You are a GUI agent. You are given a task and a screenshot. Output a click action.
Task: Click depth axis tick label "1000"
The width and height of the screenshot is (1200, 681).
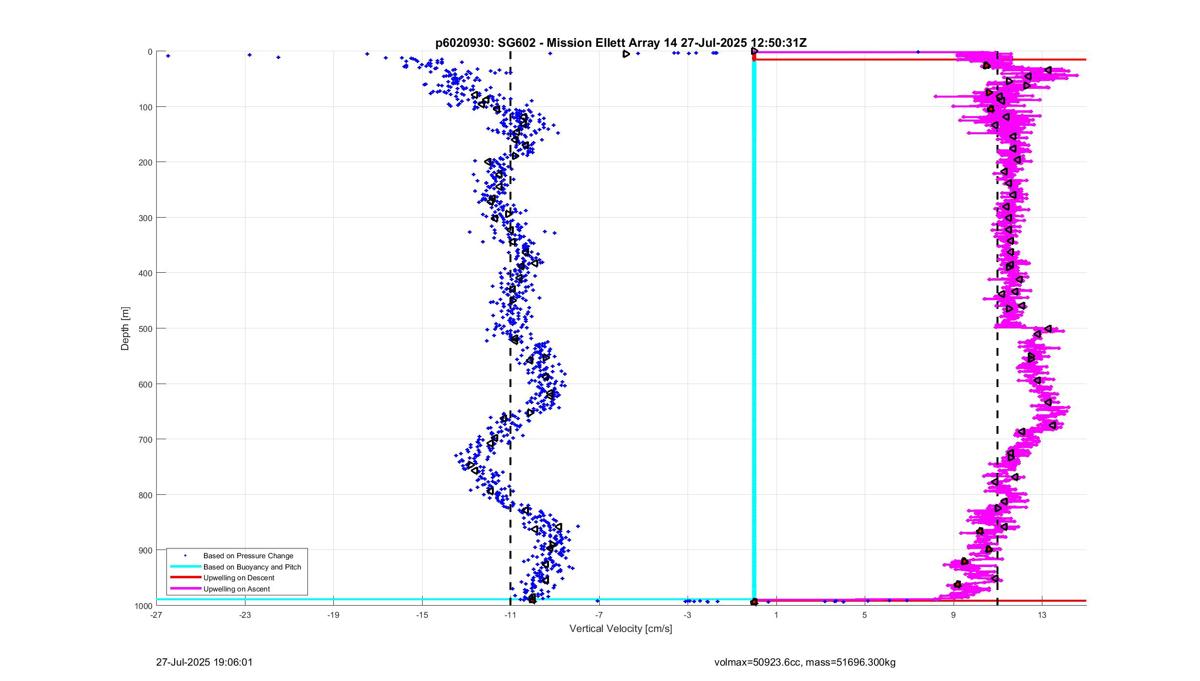click(143, 606)
